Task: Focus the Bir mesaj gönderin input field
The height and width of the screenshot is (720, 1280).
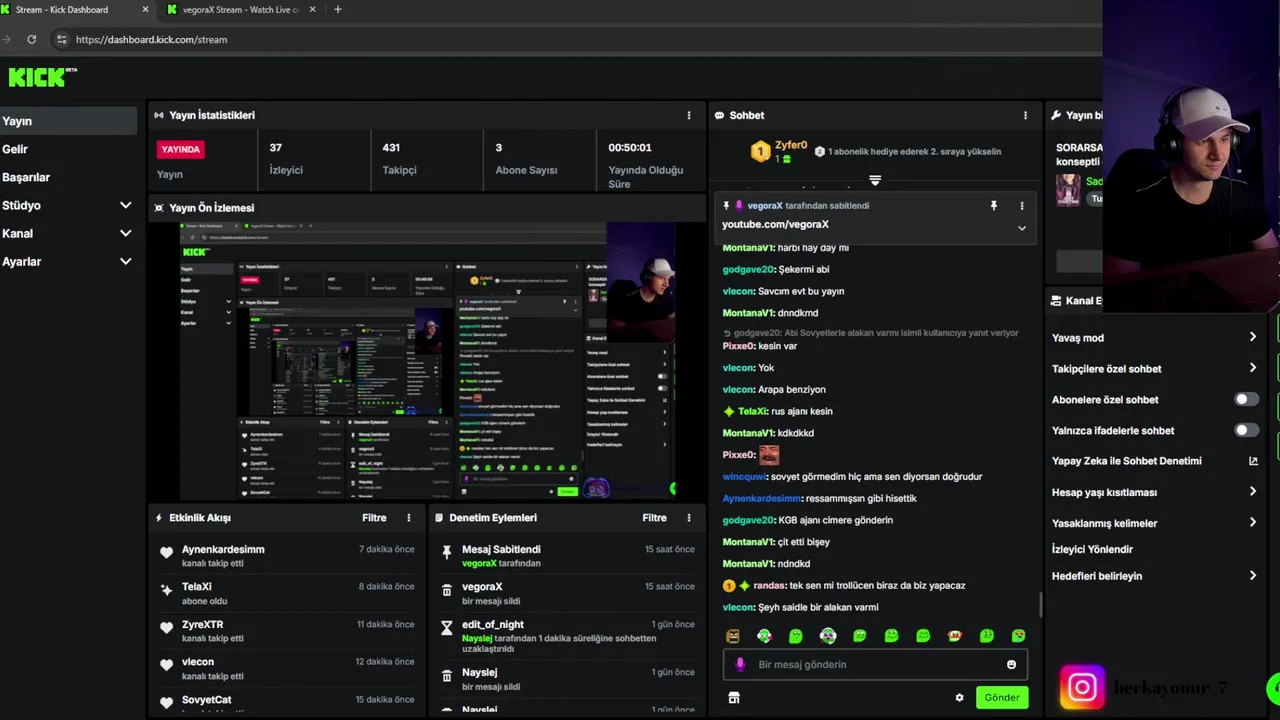Action: pyautogui.click(x=875, y=664)
